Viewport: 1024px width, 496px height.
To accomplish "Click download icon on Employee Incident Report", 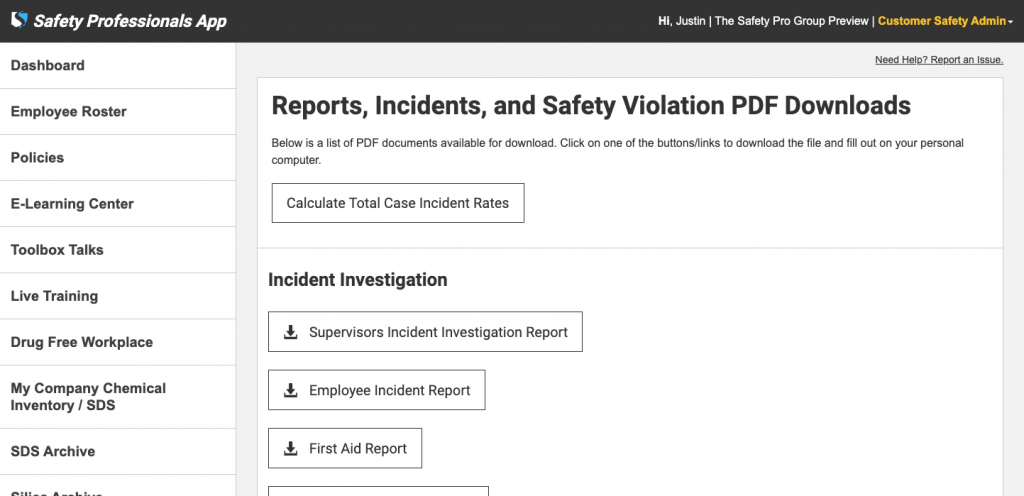I will pos(291,390).
